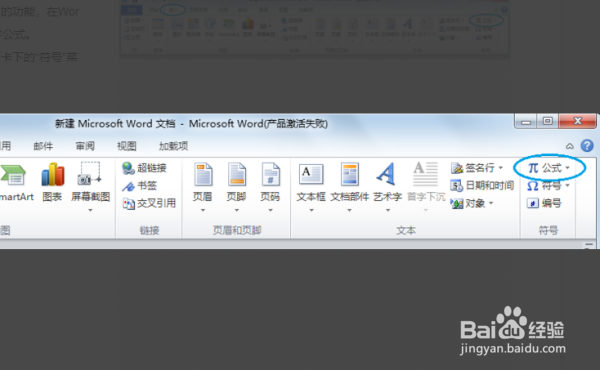Viewport: 600px width, 370px height.
Task: Open the 签名行 dropdown arrow
Action: [501, 168]
